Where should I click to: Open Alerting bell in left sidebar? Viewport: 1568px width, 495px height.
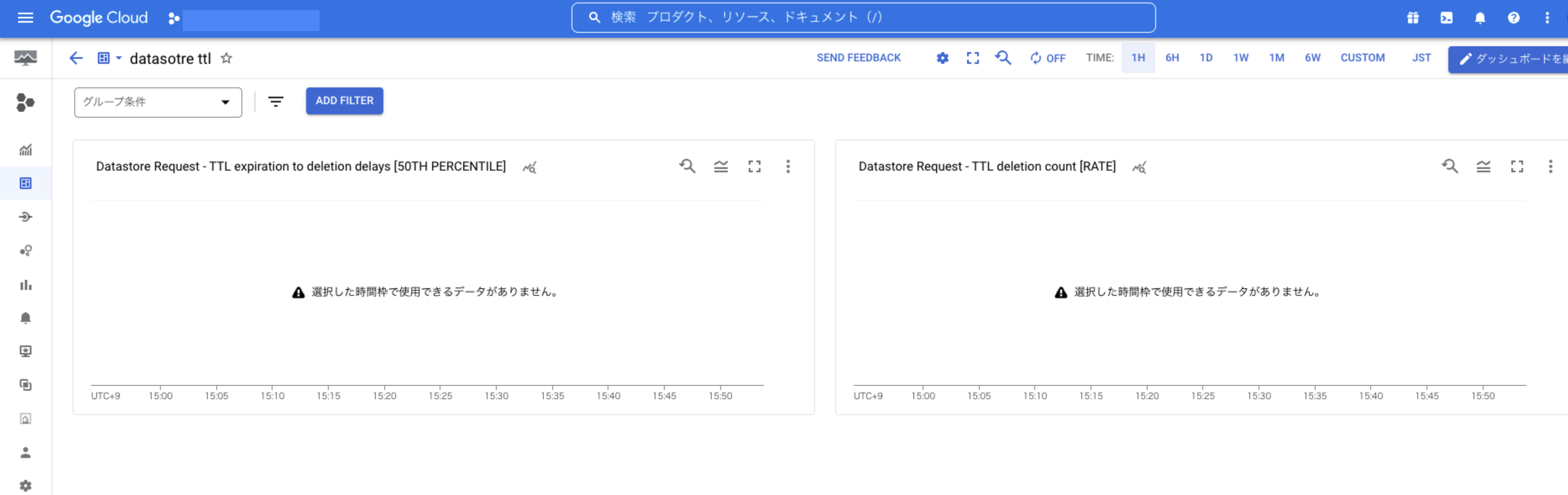25,318
